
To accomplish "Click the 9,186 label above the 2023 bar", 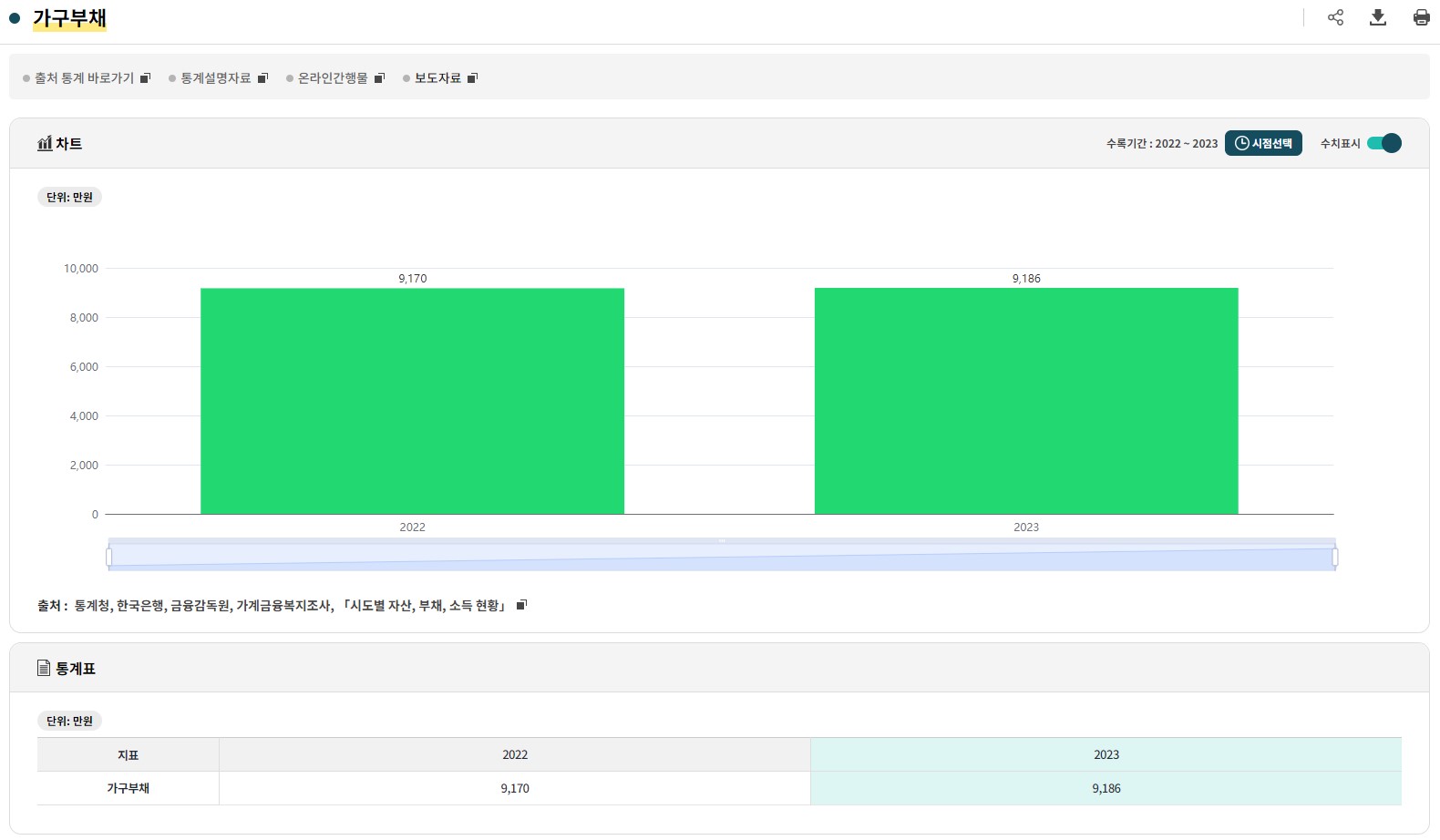I will point(1026,279).
